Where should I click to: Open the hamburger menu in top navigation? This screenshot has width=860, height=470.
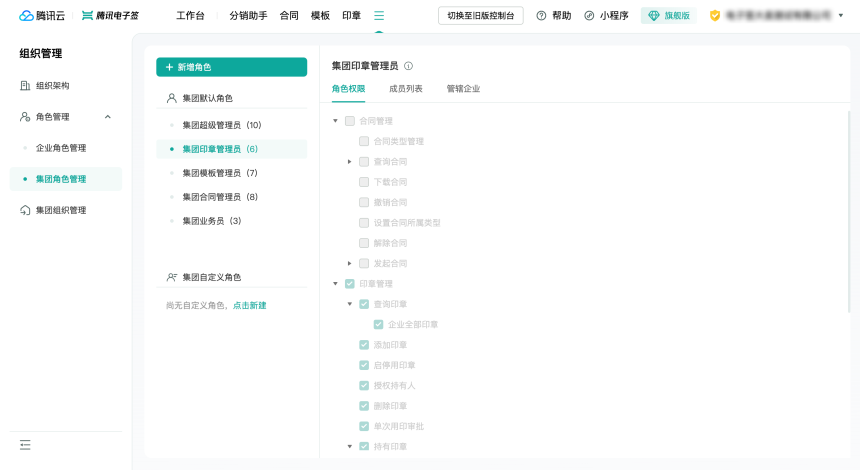379,16
